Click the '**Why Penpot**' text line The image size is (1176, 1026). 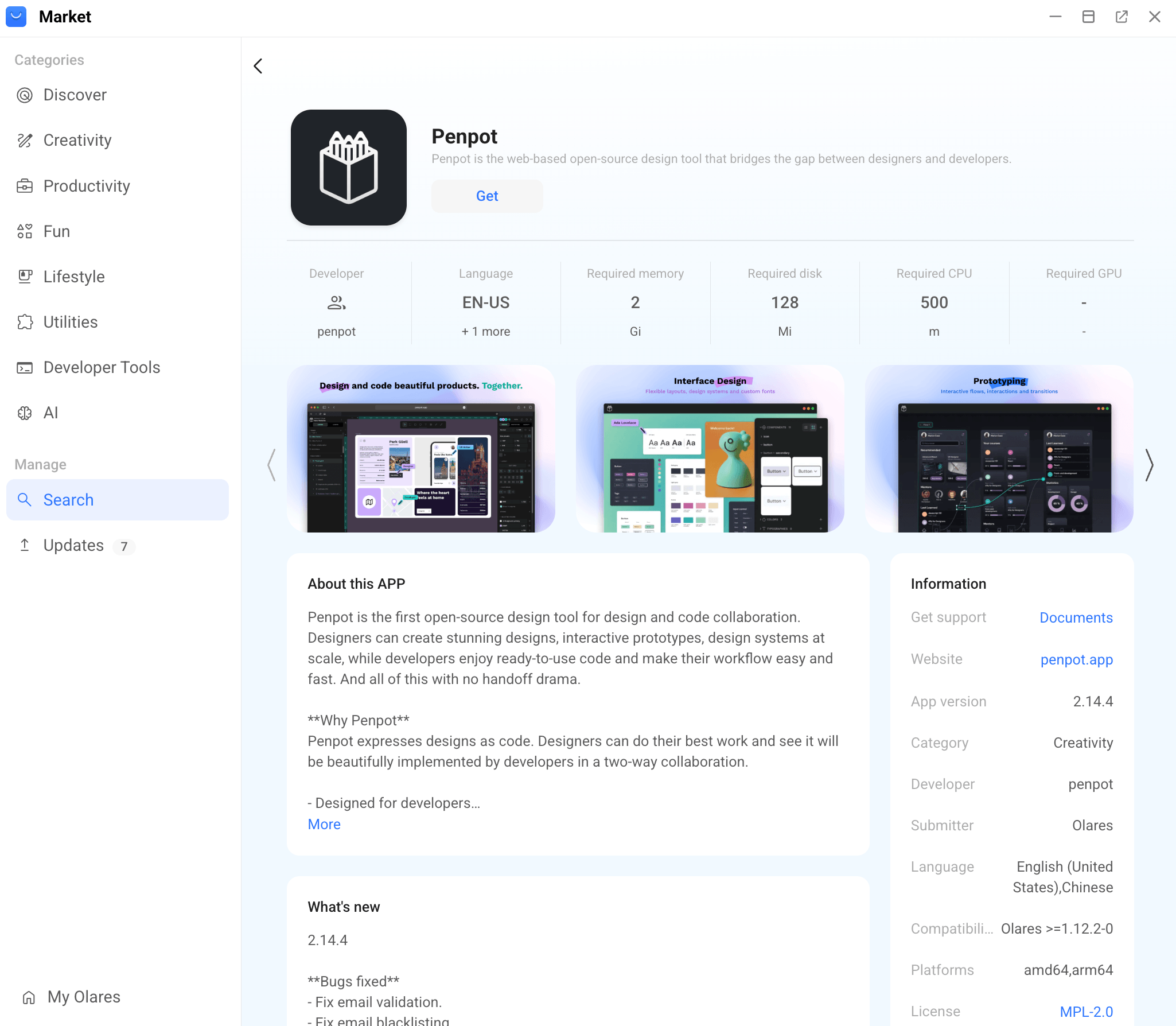pyautogui.click(x=359, y=721)
